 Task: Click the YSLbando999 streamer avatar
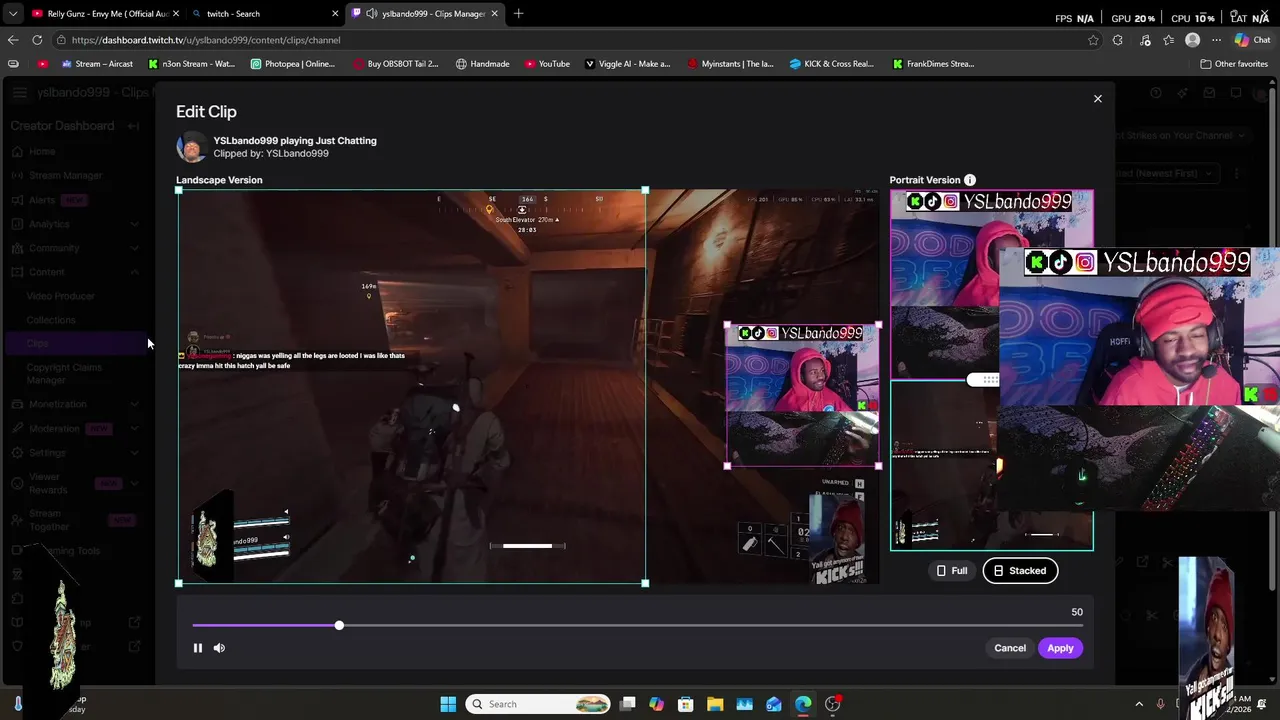pyautogui.click(x=191, y=147)
